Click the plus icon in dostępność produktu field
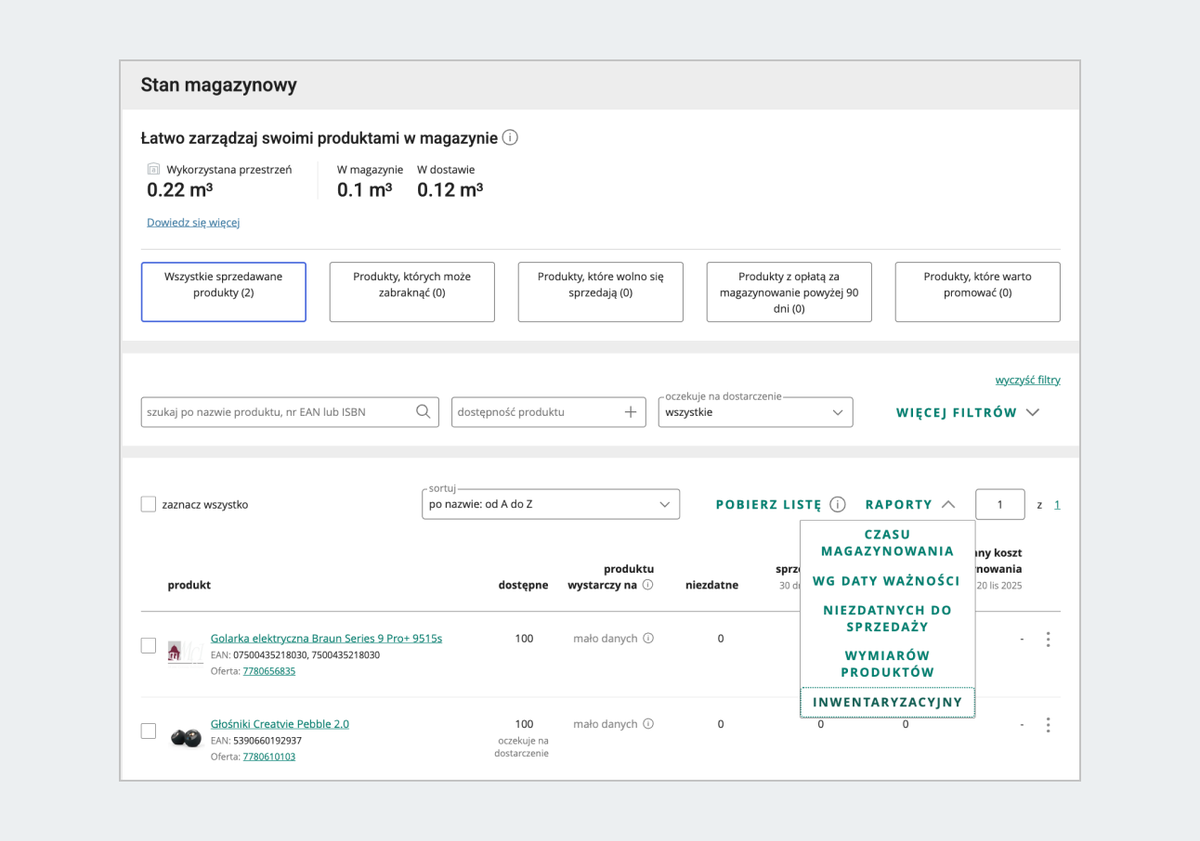The height and width of the screenshot is (841, 1200). coord(630,412)
